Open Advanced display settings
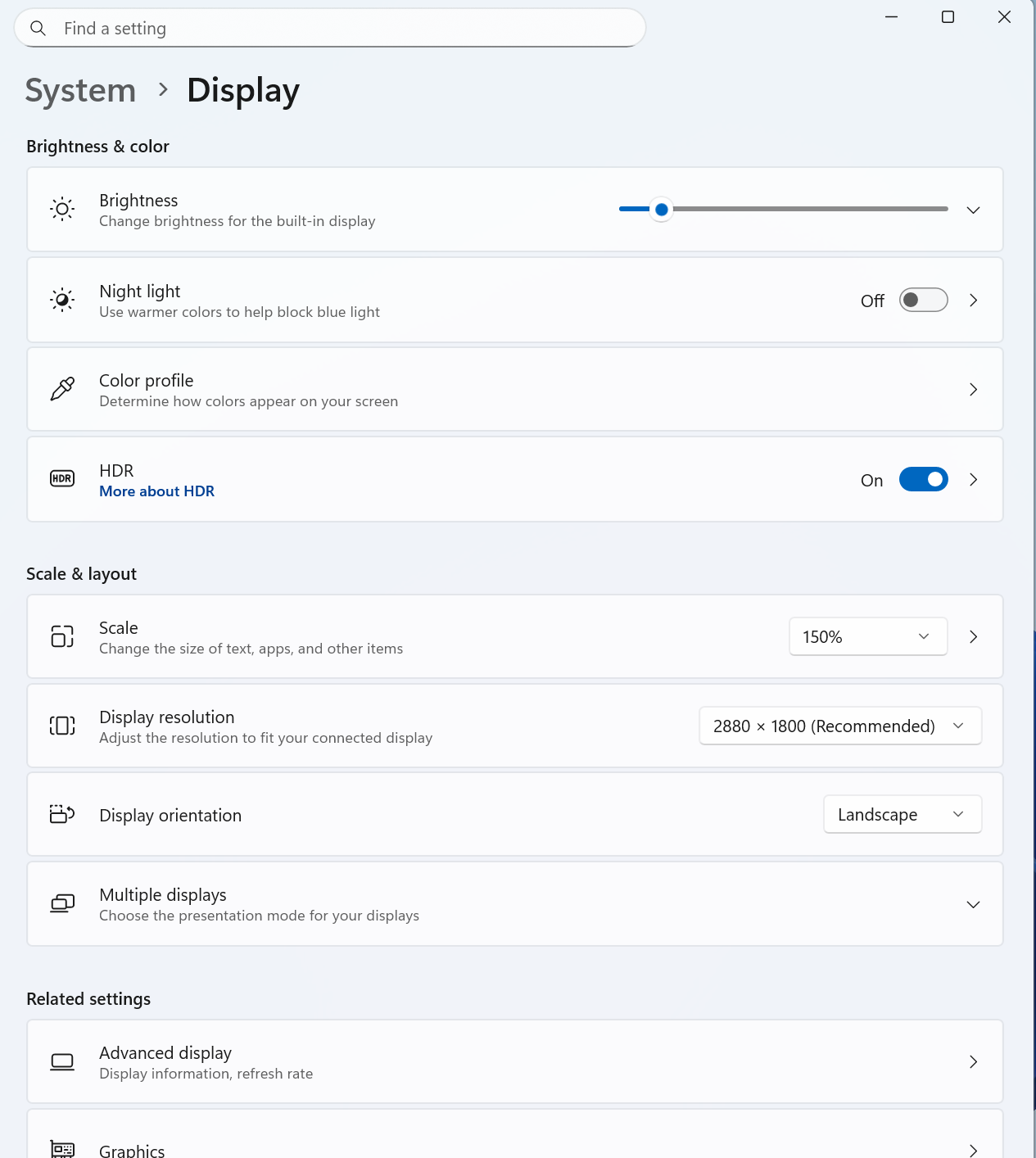This screenshot has width=1036, height=1158. coord(514,1061)
